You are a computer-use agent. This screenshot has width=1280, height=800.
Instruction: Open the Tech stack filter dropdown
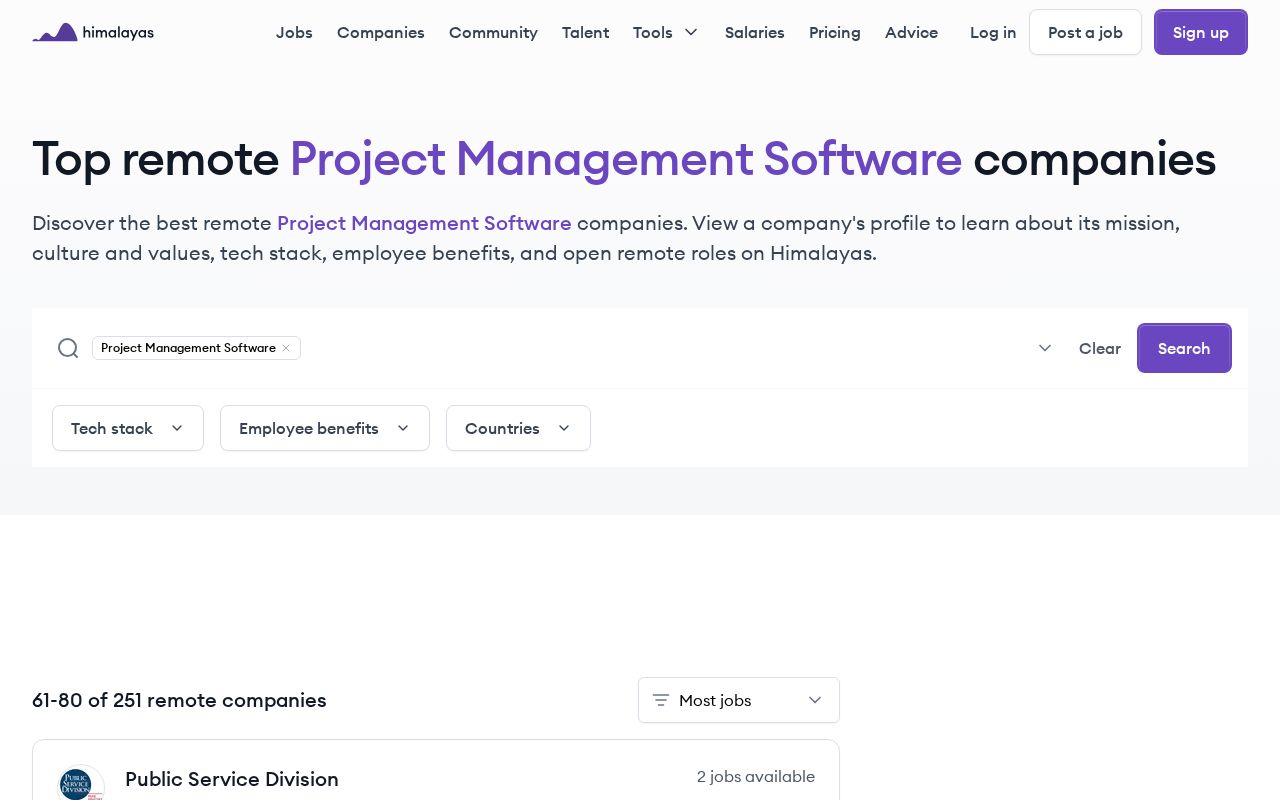pos(128,428)
